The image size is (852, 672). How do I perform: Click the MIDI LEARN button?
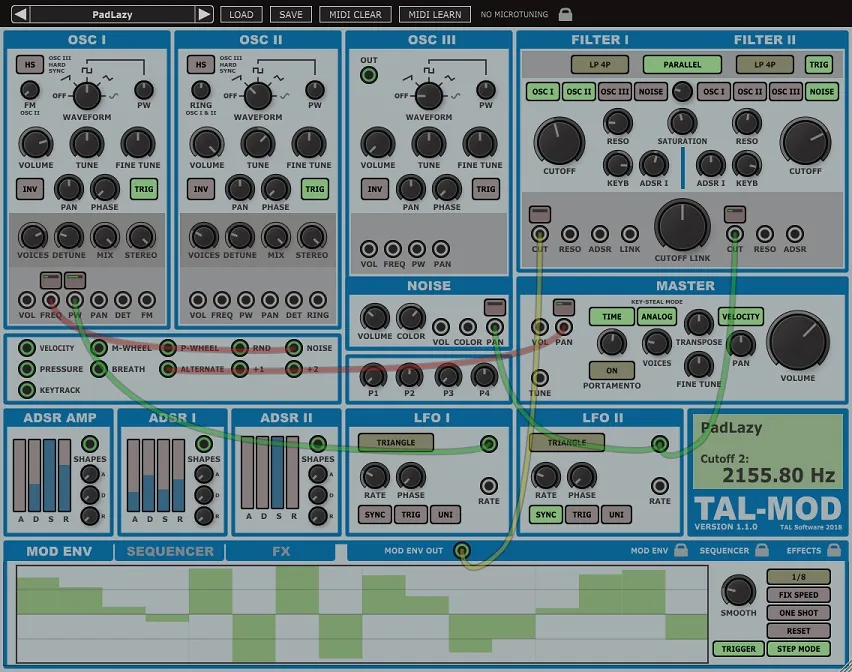pos(435,15)
